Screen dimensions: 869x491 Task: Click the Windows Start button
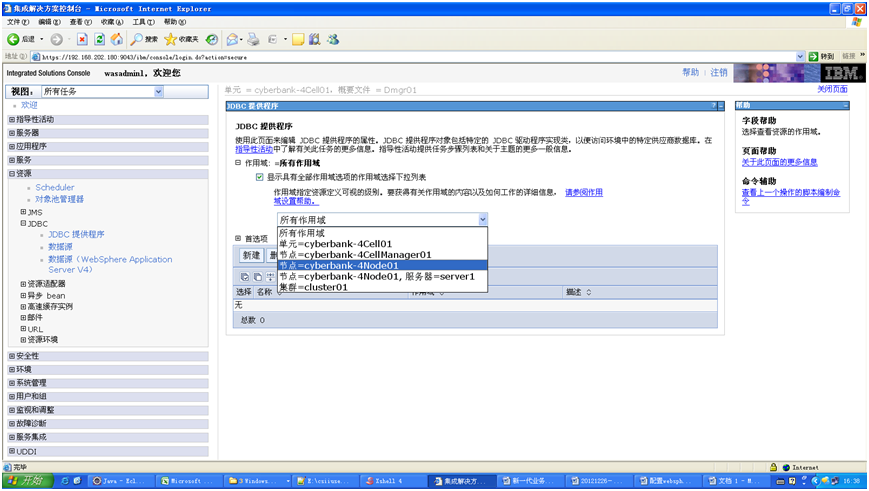coord(27,480)
